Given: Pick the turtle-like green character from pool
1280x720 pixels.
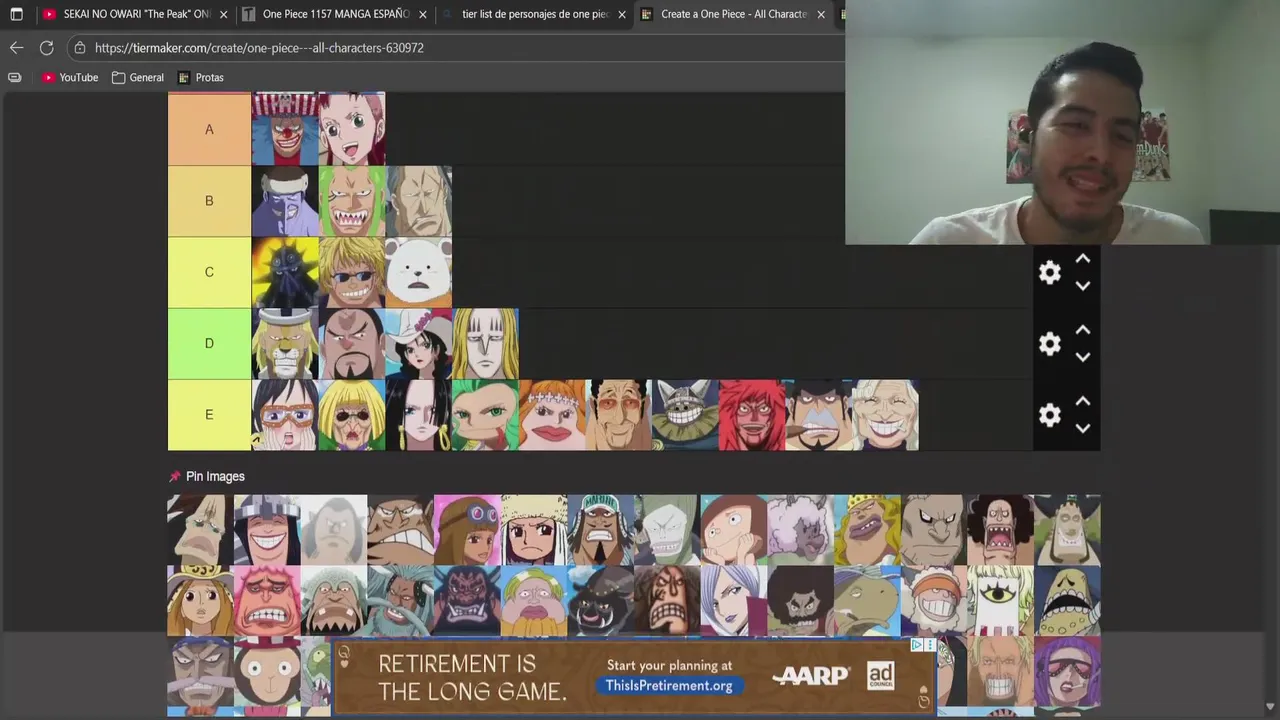Looking at the screenshot, I should [867, 601].
